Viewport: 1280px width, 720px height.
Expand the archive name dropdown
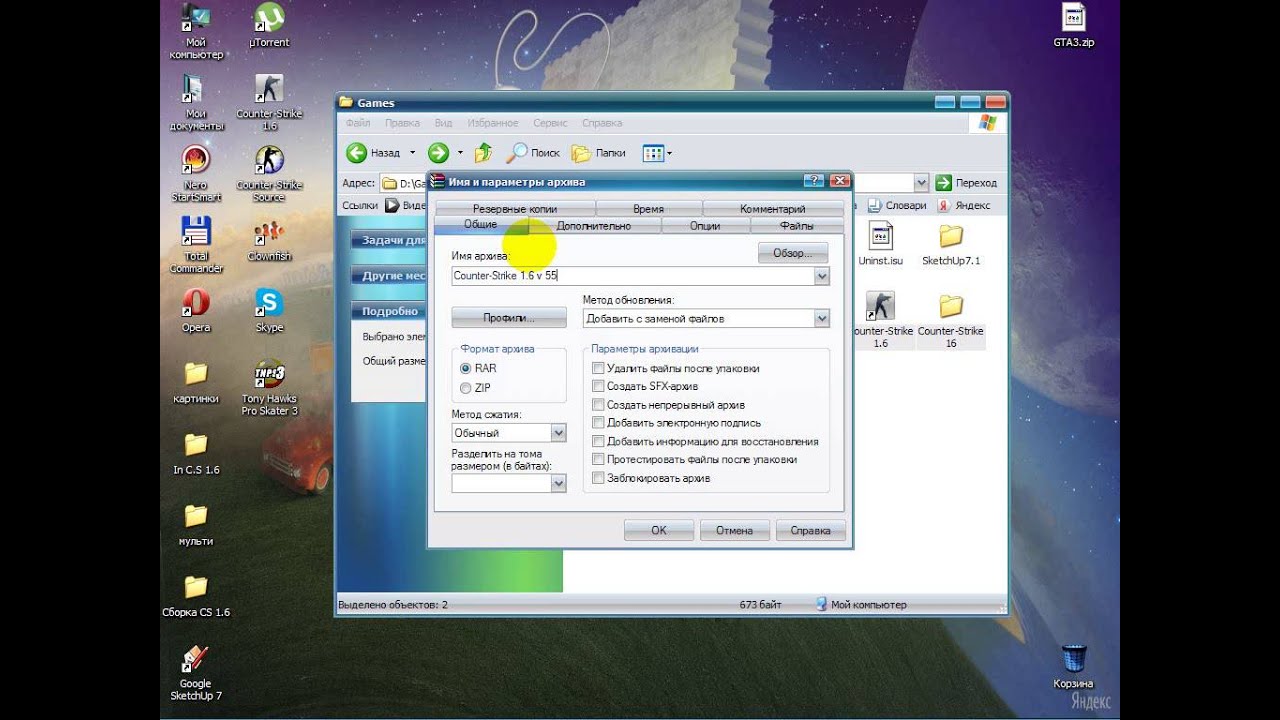click(821, 276)
